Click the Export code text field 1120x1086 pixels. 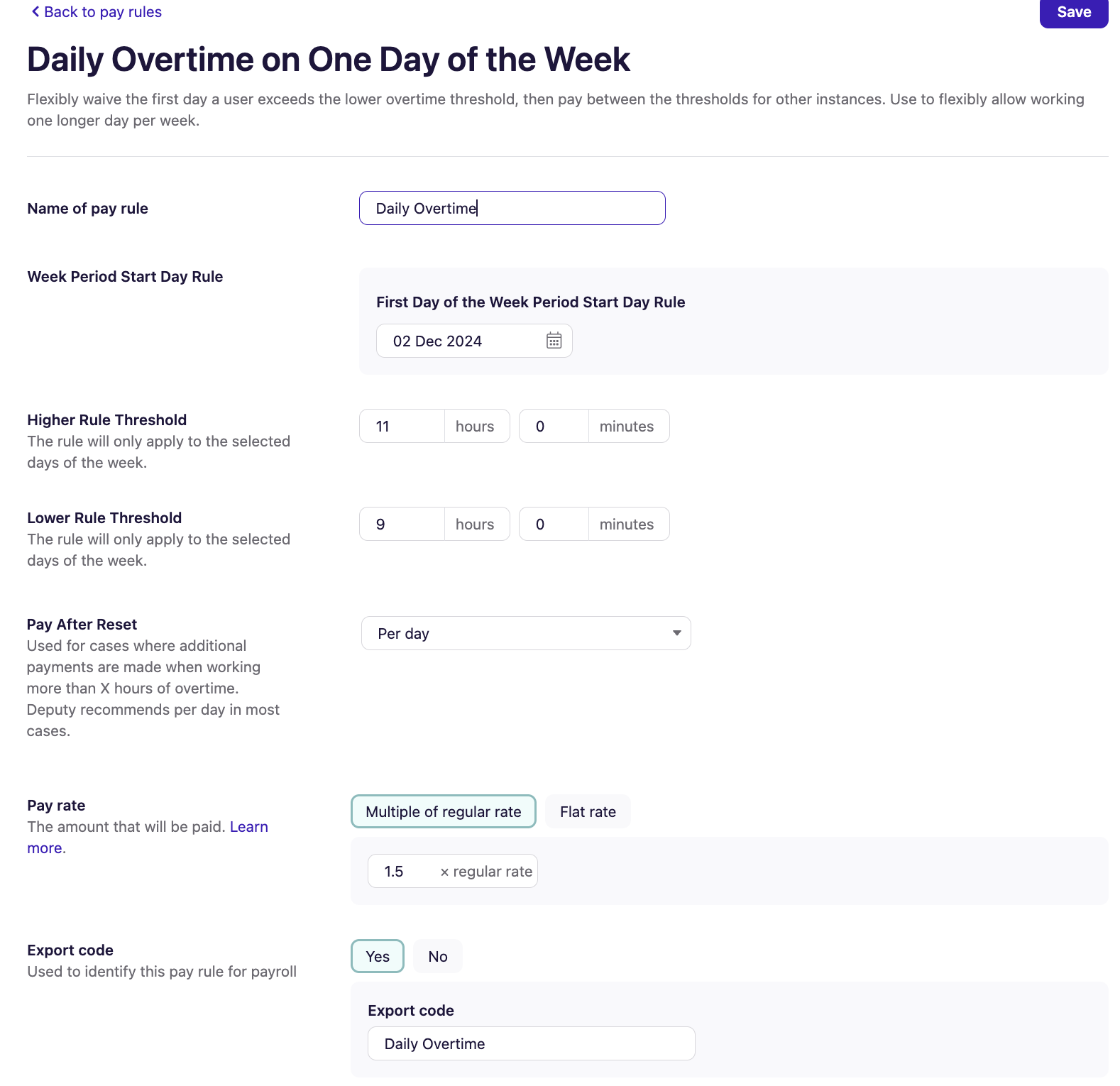pos(531,1043)
